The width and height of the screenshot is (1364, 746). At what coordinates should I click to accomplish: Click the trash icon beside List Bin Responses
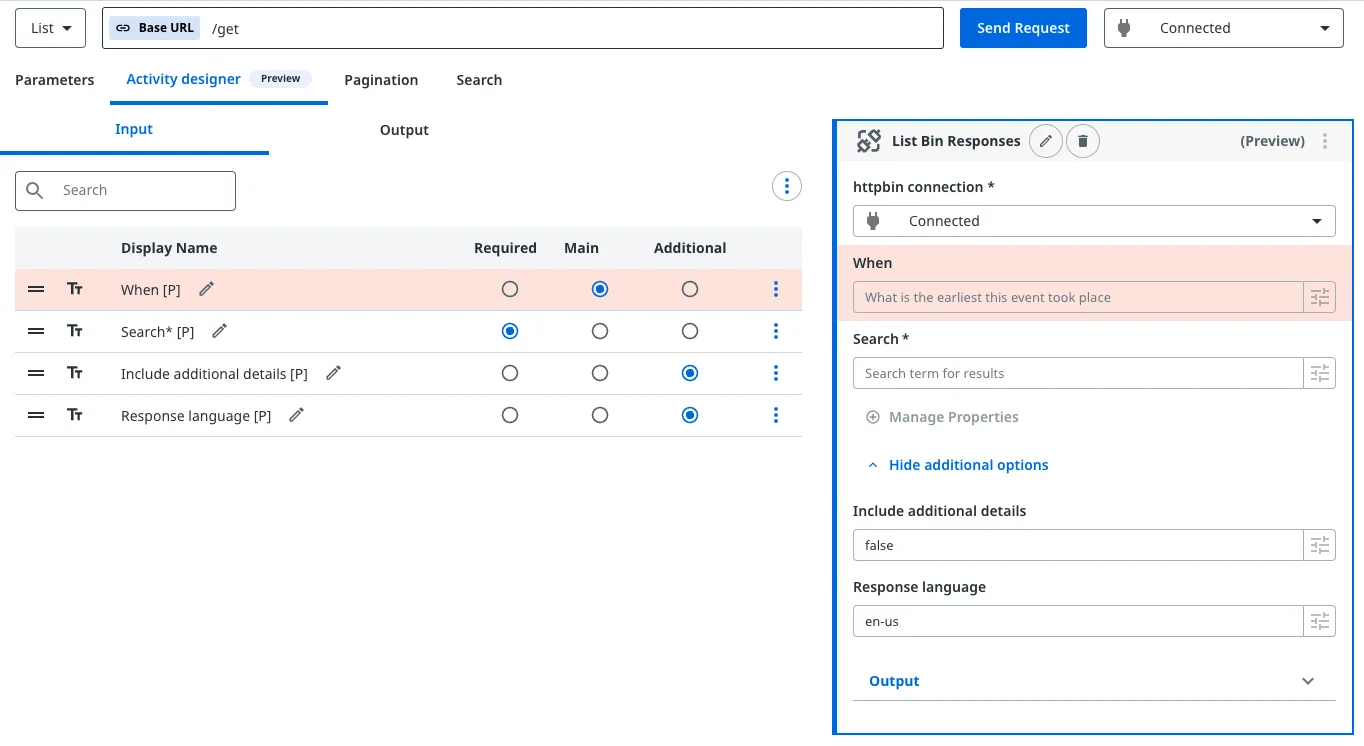[1083, 141]
